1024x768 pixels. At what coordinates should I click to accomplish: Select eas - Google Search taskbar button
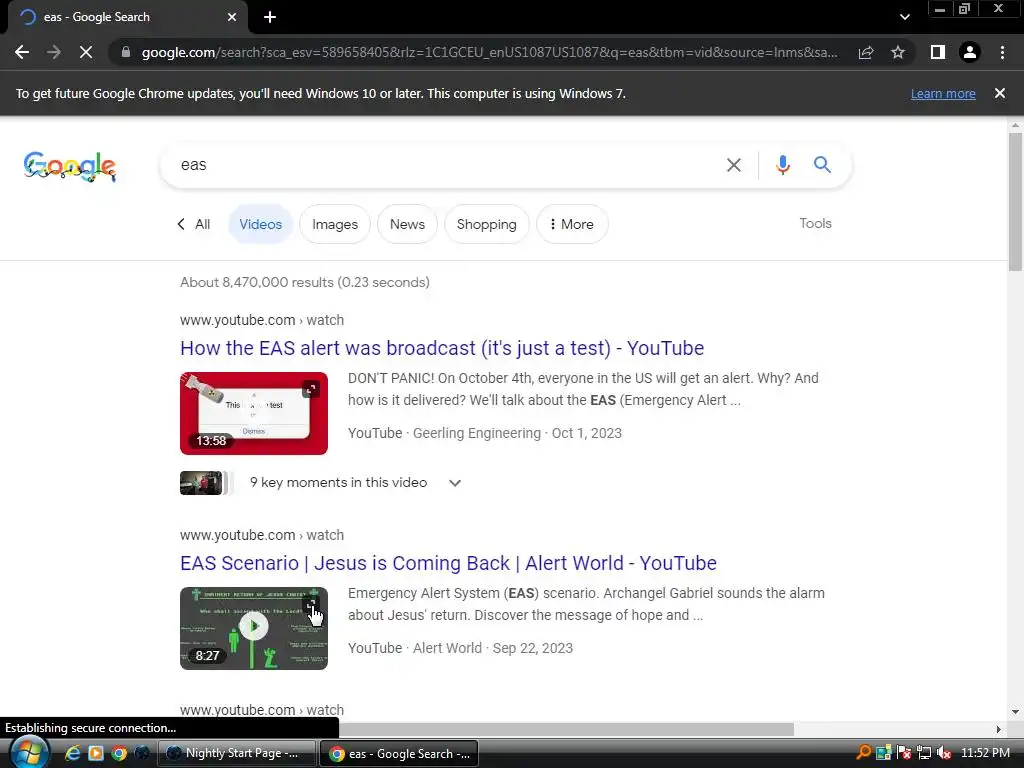coord(399,754)
